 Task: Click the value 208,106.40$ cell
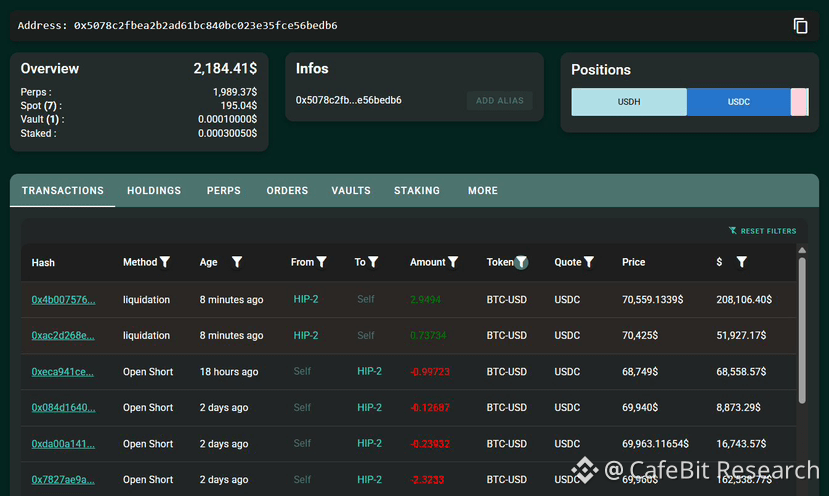pos(744,300)
